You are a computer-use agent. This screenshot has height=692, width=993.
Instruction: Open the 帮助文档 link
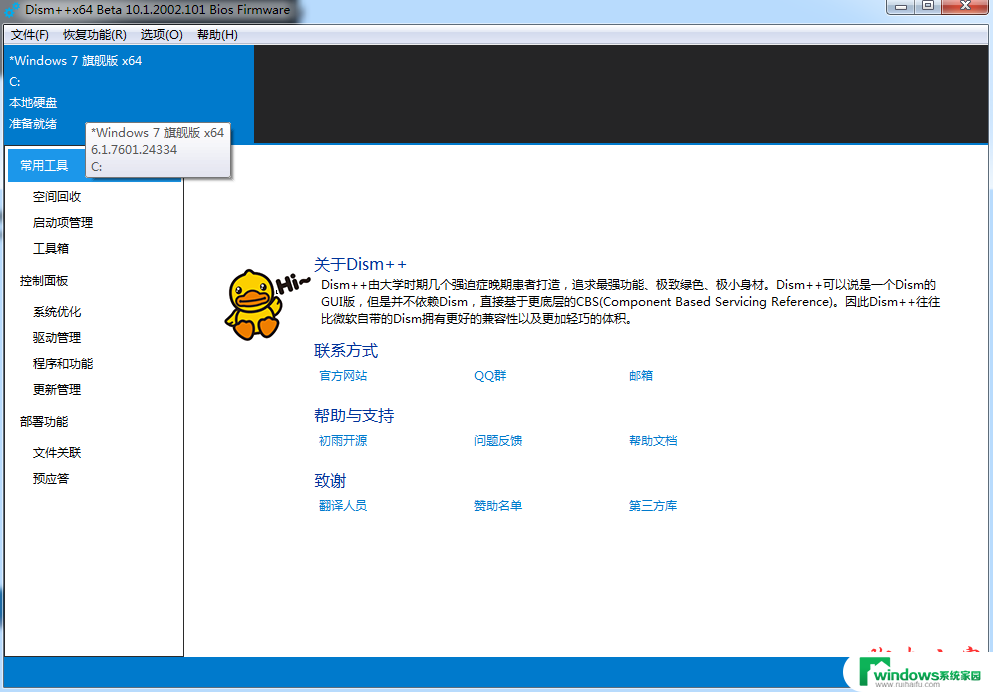pos(653,441)
